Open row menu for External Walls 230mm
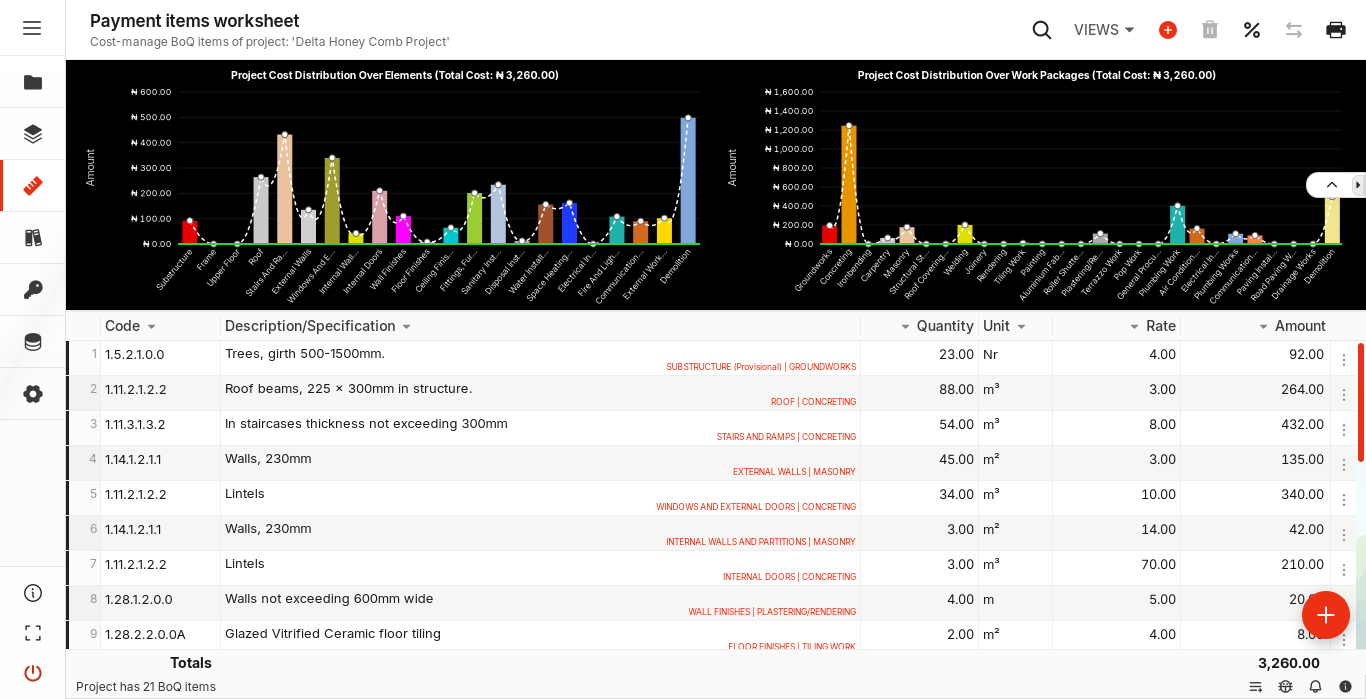Image resolution: width=1366 pixels, height=699 pixels. (1344, 464)
